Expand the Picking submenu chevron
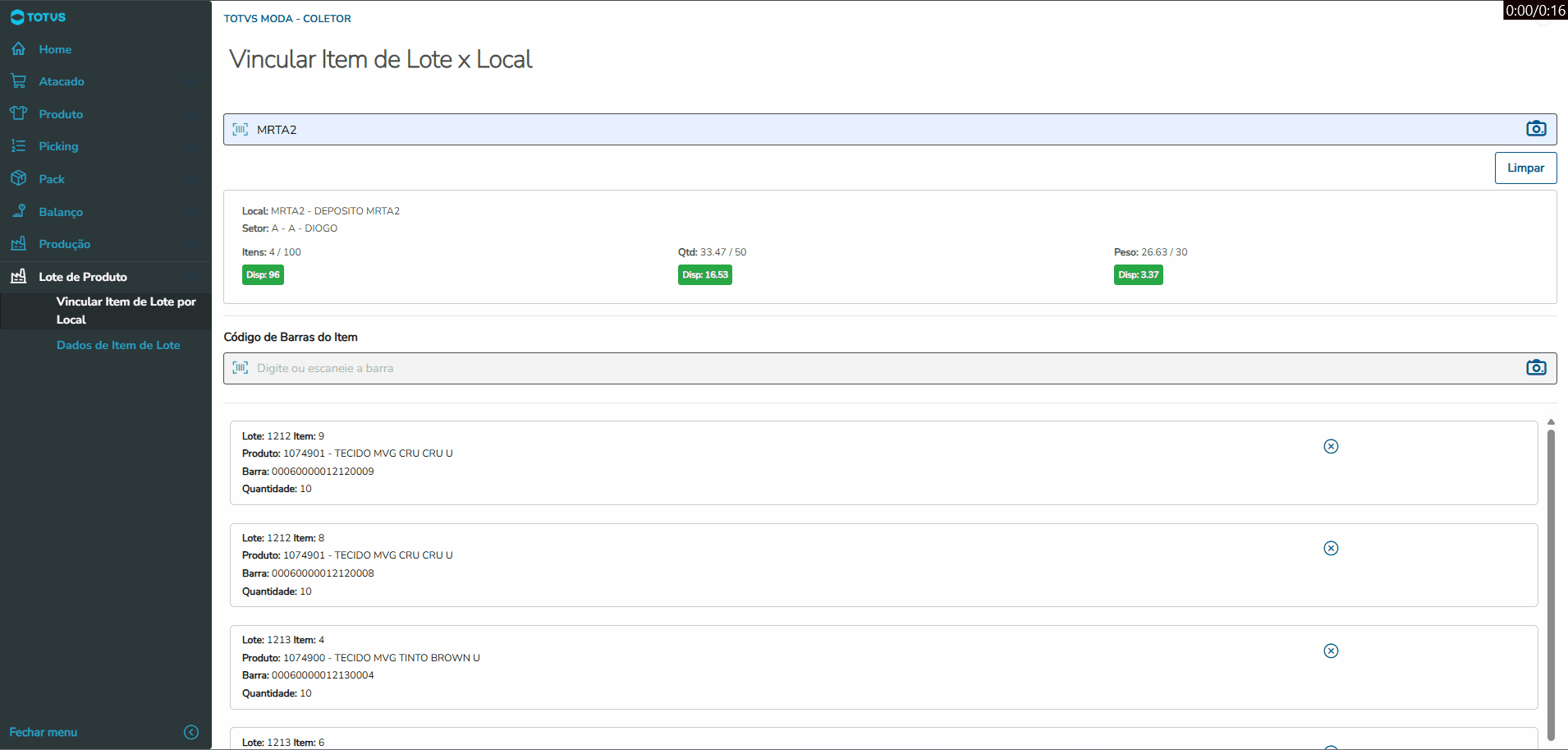 click(x=190, y=146)
